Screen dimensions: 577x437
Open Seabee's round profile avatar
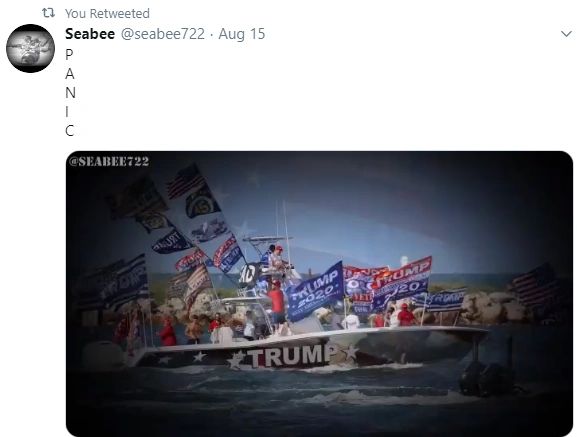coord(31,48)
